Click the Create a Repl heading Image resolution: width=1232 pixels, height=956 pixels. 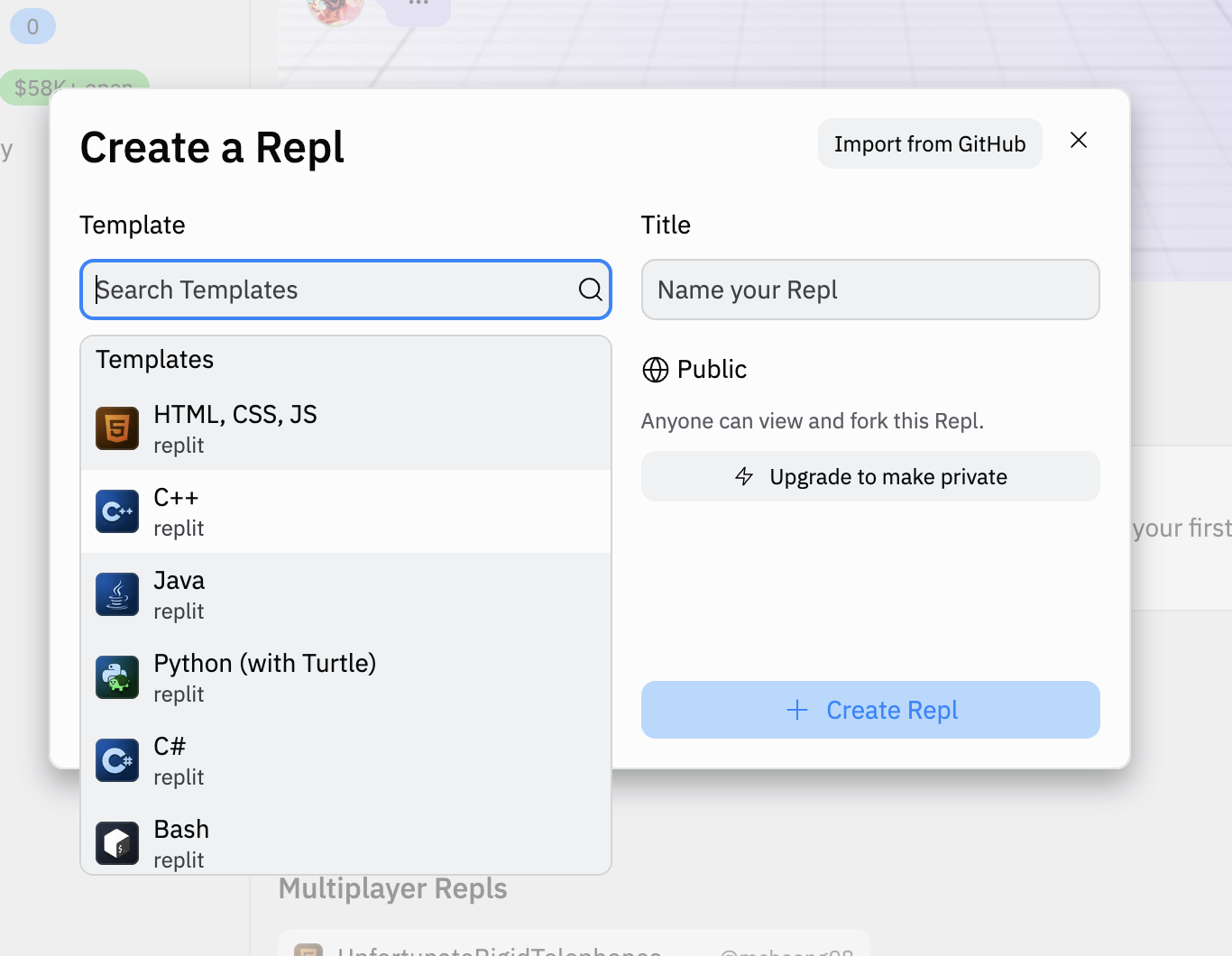[212, 148]
